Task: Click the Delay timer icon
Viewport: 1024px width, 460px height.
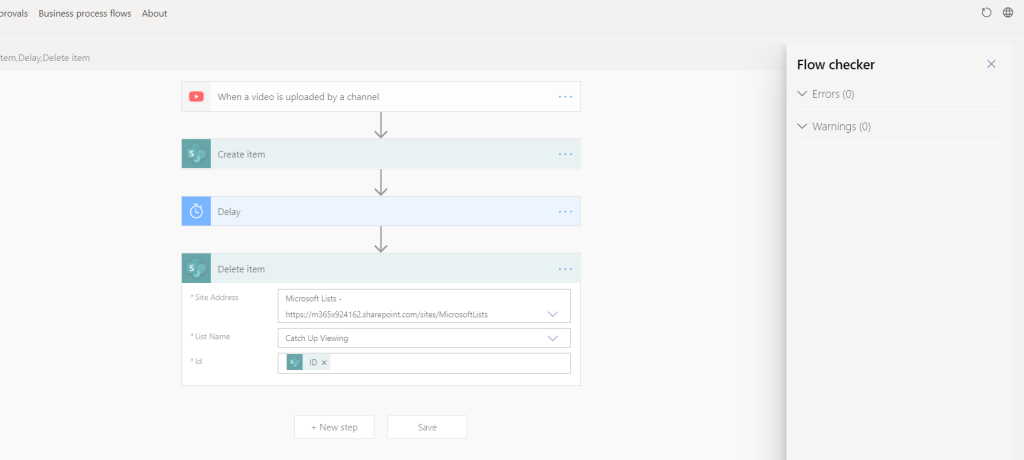Action: coord(196,211)
